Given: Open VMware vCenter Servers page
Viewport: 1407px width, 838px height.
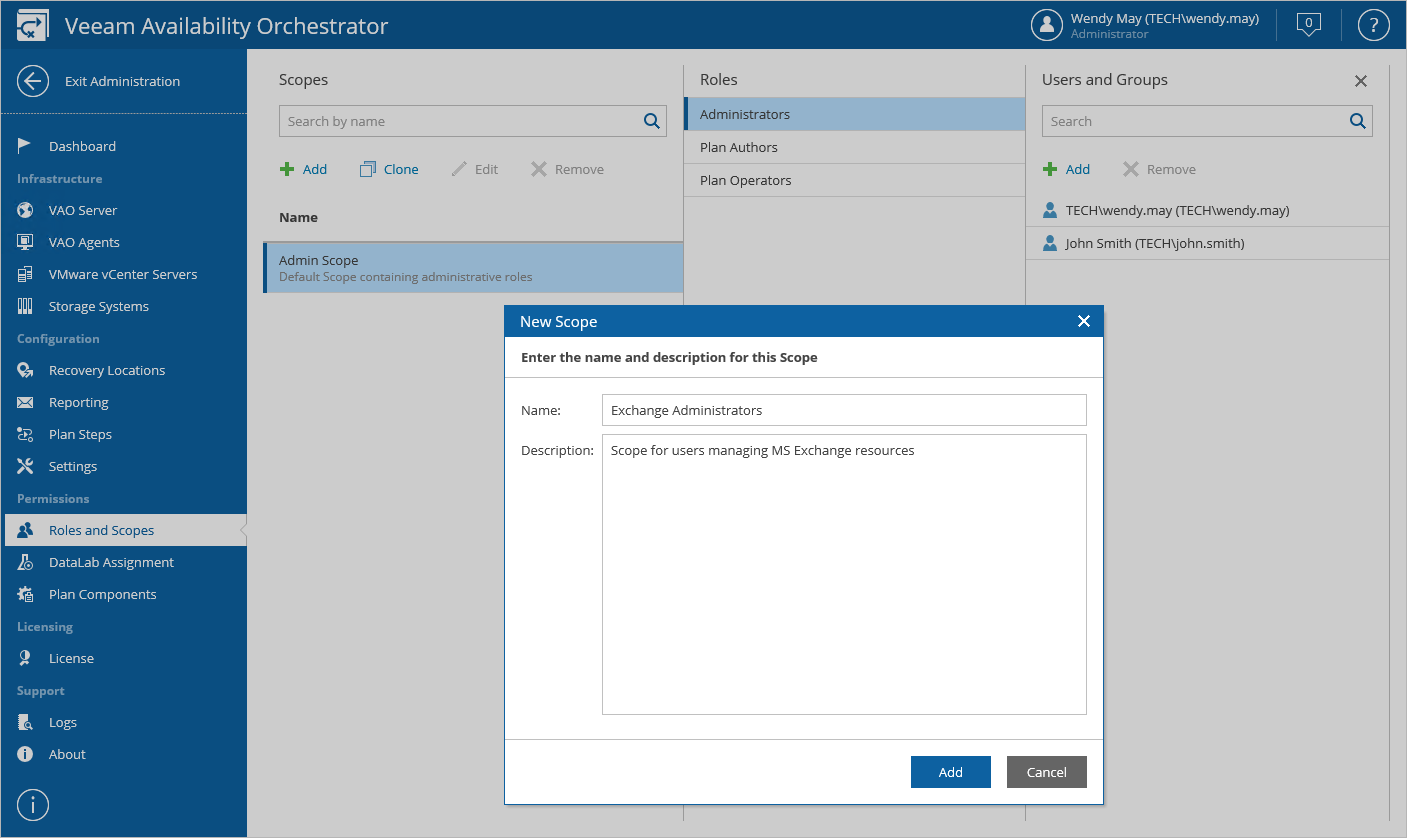Looking at the screenshot, I should 122,274.
